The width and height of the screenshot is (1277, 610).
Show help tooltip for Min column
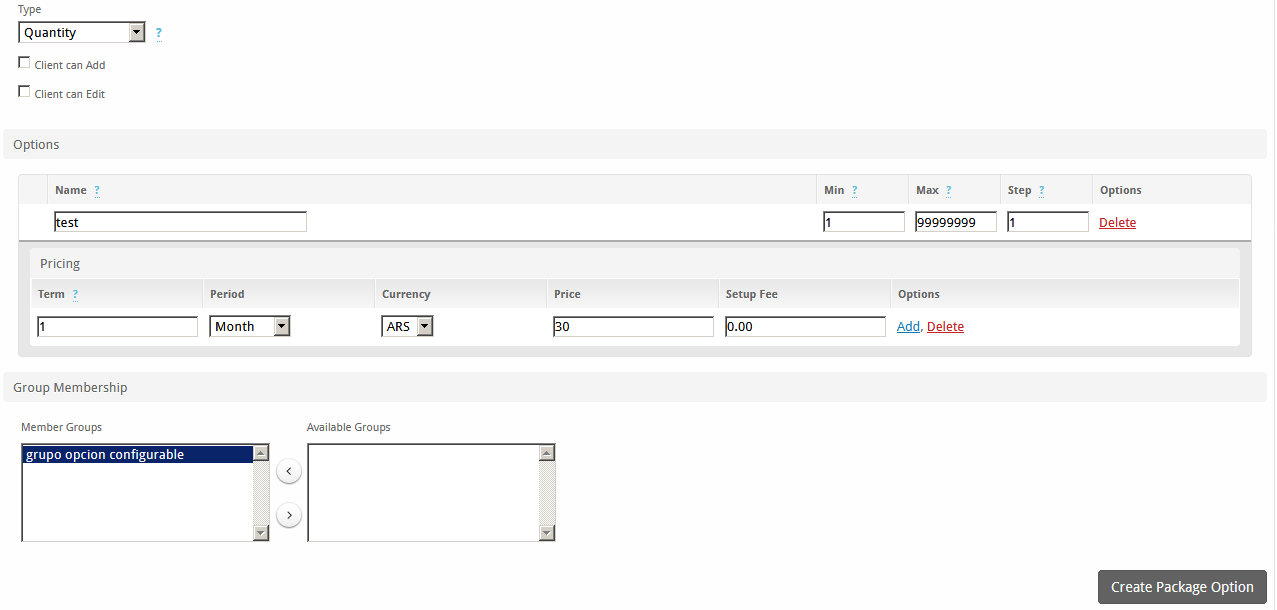(x=854, y=190)
